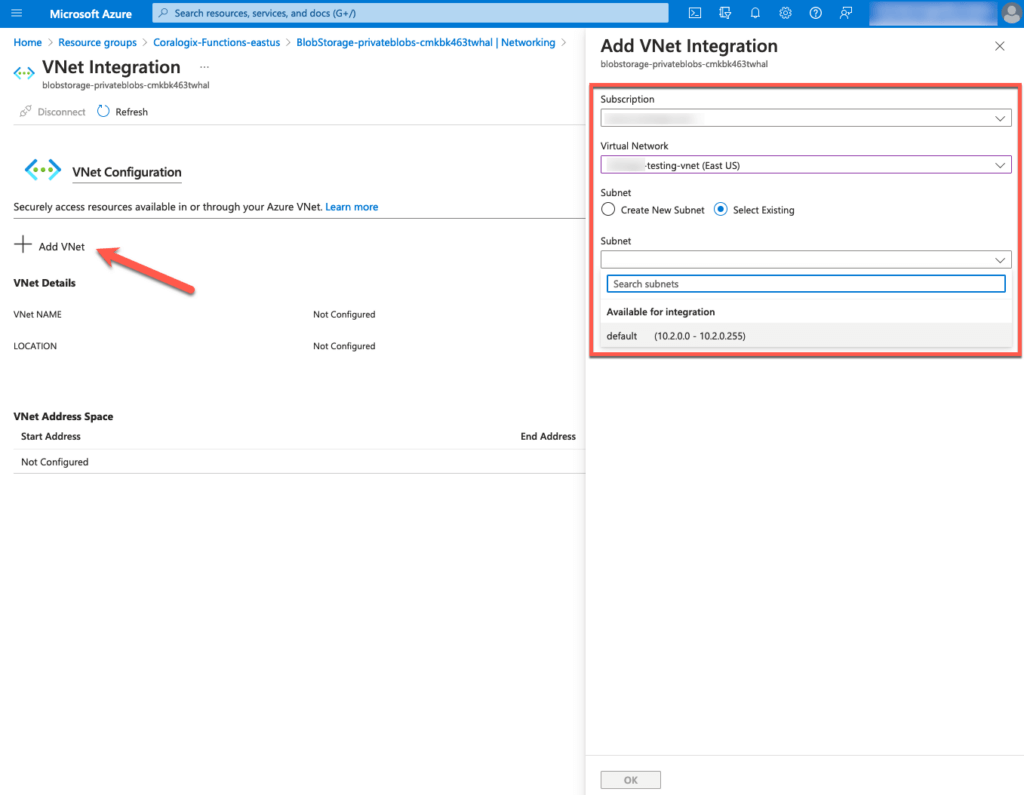
Task: Open the ellipsis menu beside VNet Integration
Action: click(204, 67)
